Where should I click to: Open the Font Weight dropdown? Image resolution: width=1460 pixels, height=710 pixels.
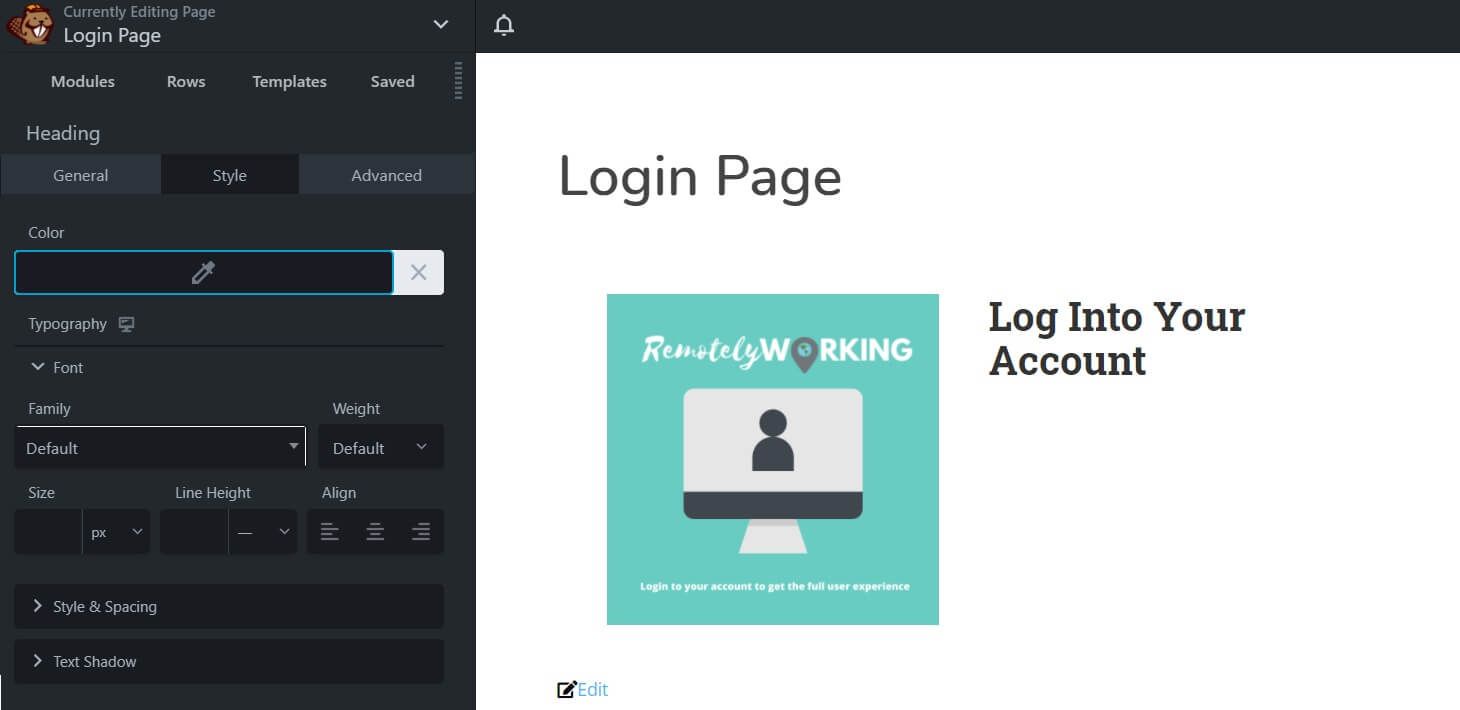pos(380,448)
